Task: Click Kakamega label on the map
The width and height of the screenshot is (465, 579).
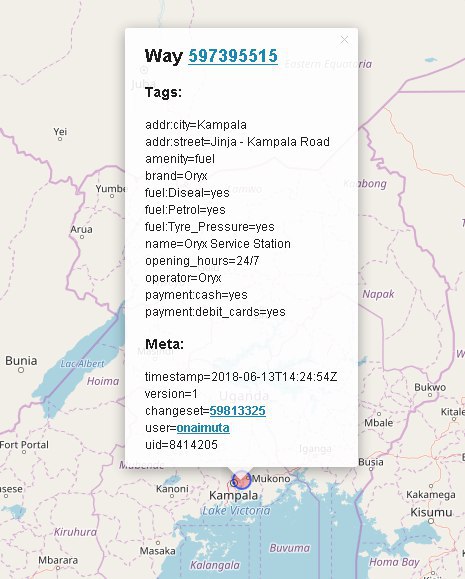Action: click(431, 494)
